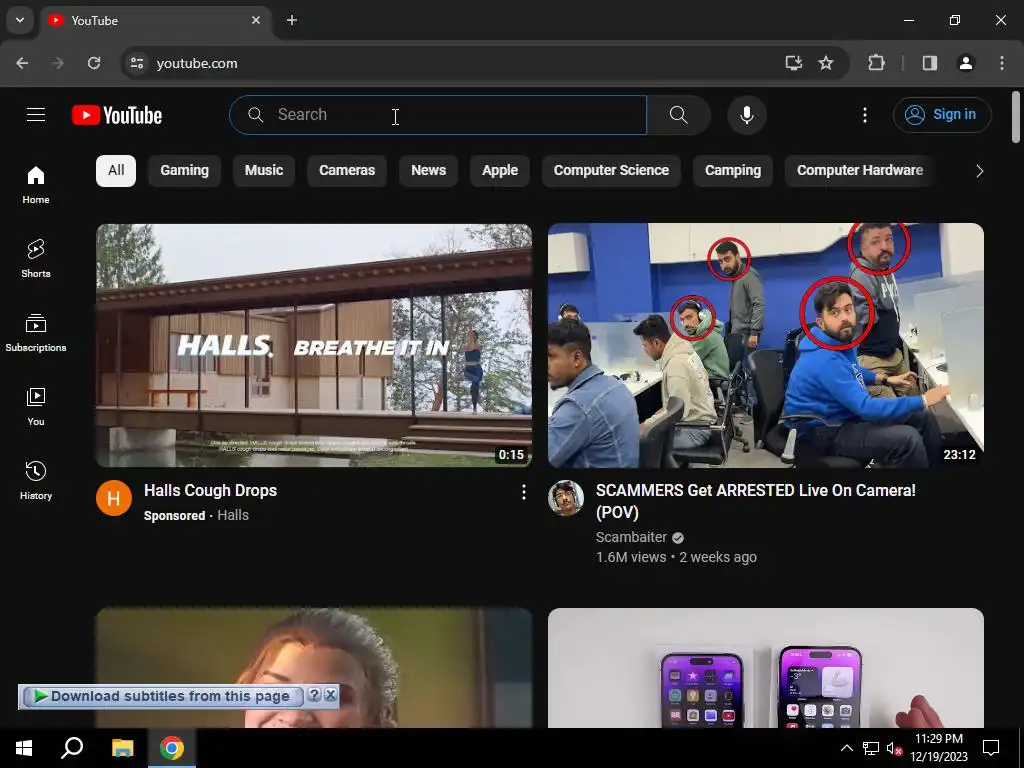Image resolution: width=1024 pixels, height=768 pixels.
Task: Expand the tab search dropdown
Action: [20, 20]
